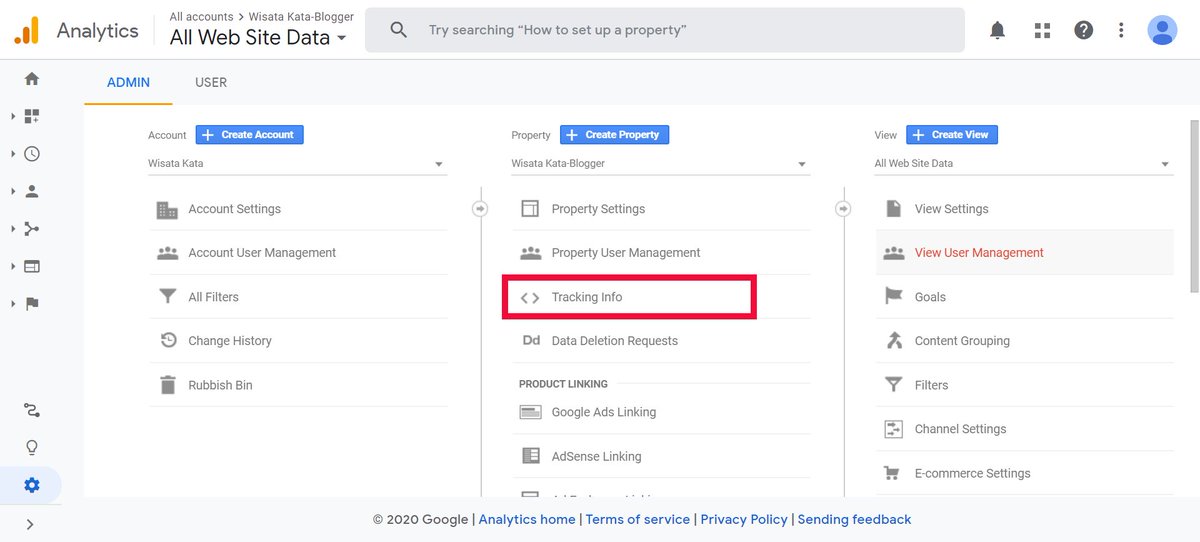Open notifications bell icon
The image size is (1200, 542).
point(997,30)
